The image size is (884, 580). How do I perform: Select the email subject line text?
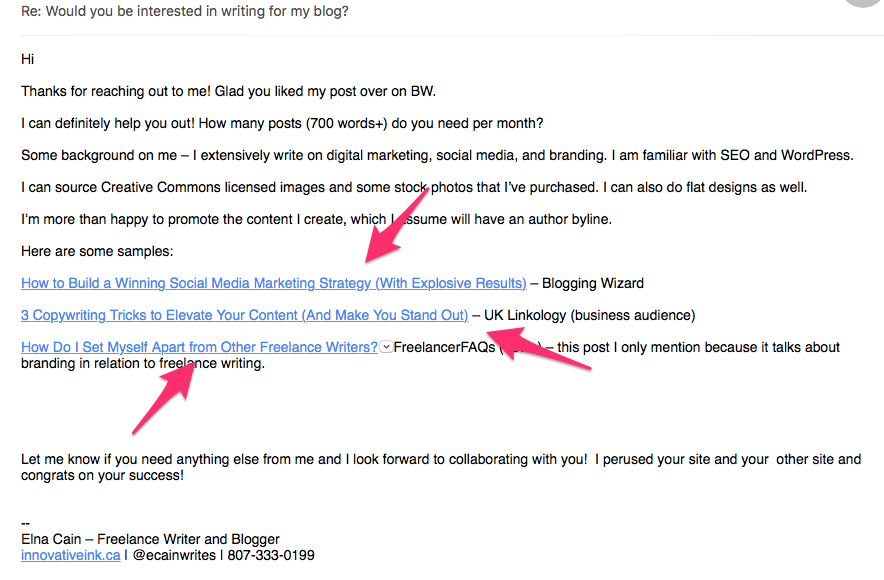coord(185,11)
